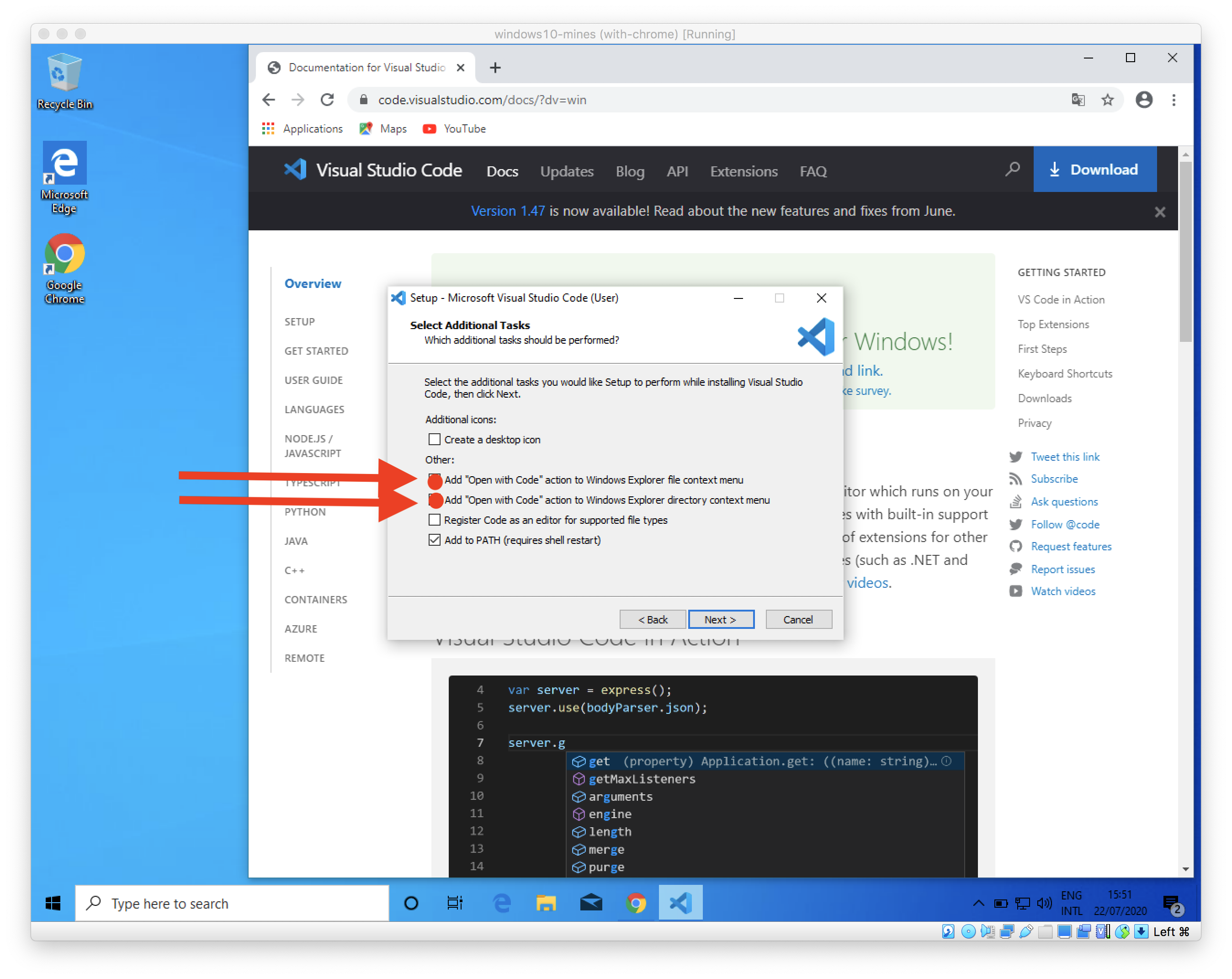The height and width of the screenshot is (979, 1232).
Task: Open Recycle Bin on the desktop
Action: (64, 81)
